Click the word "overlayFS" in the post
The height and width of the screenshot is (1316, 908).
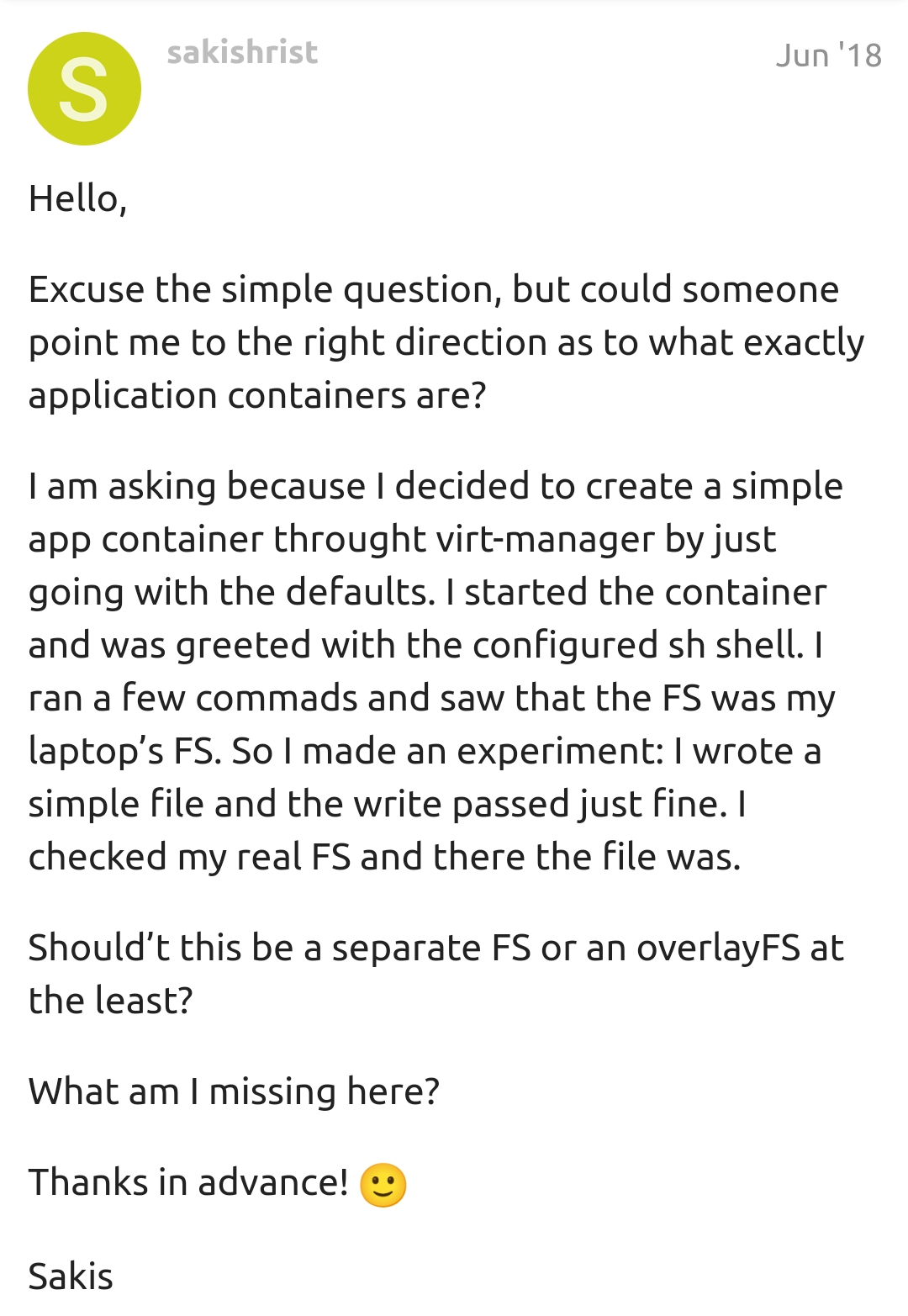[x=717, y=948]
